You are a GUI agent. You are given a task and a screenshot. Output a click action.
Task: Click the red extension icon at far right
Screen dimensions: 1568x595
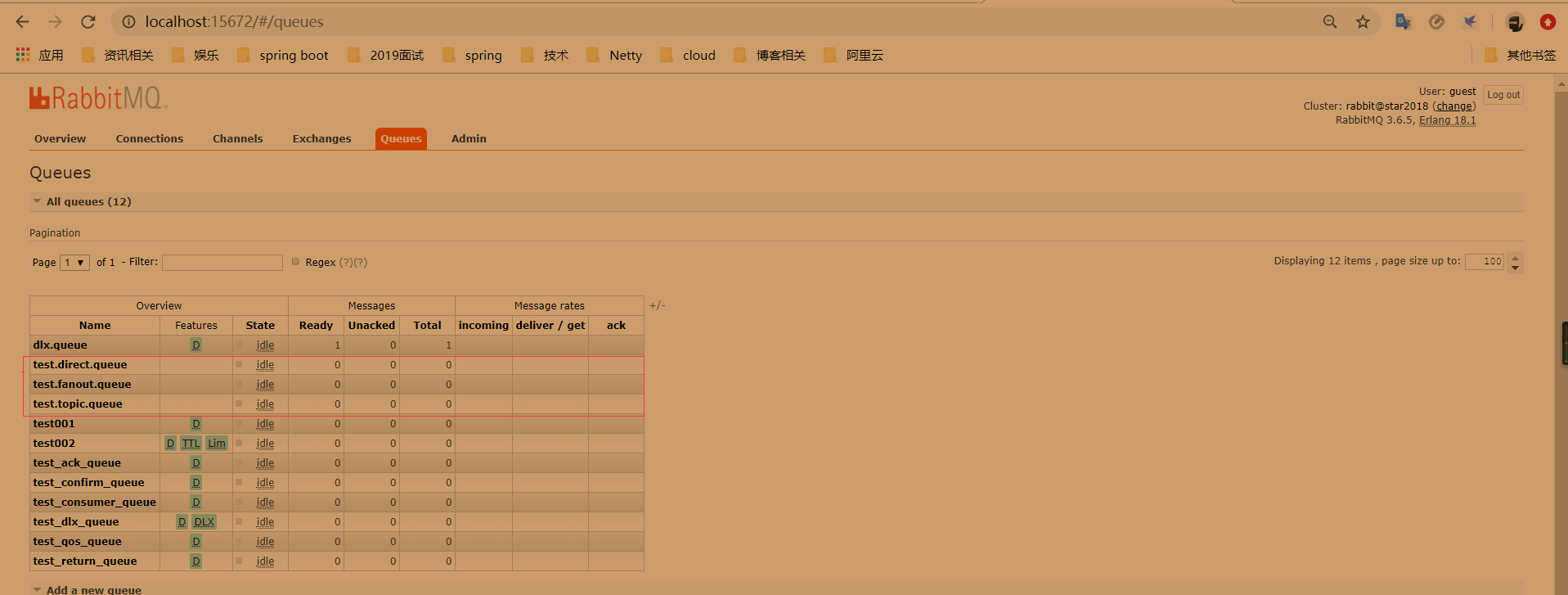pyautogui.click(x=1548, y=22)
